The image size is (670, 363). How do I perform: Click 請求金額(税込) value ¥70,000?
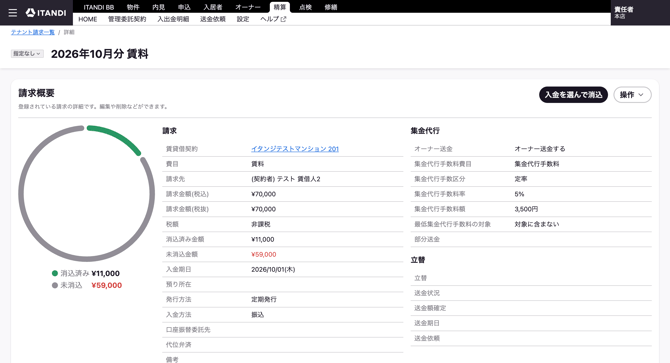pos(263,194)
